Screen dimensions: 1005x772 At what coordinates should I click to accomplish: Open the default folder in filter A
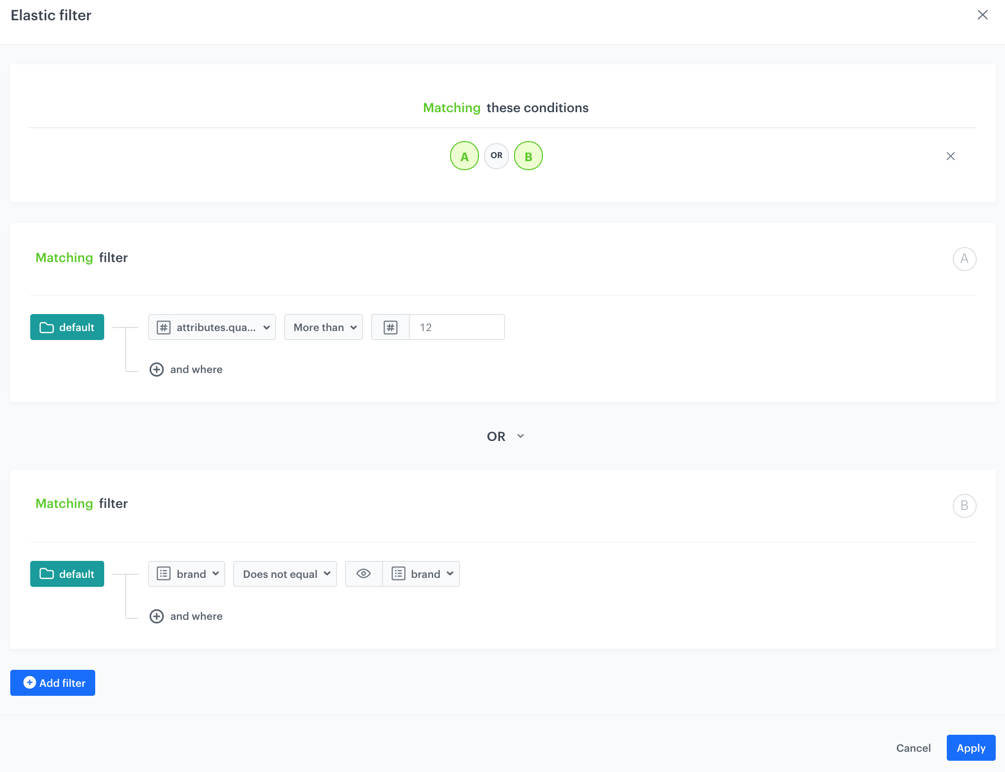tap(67, 327)
